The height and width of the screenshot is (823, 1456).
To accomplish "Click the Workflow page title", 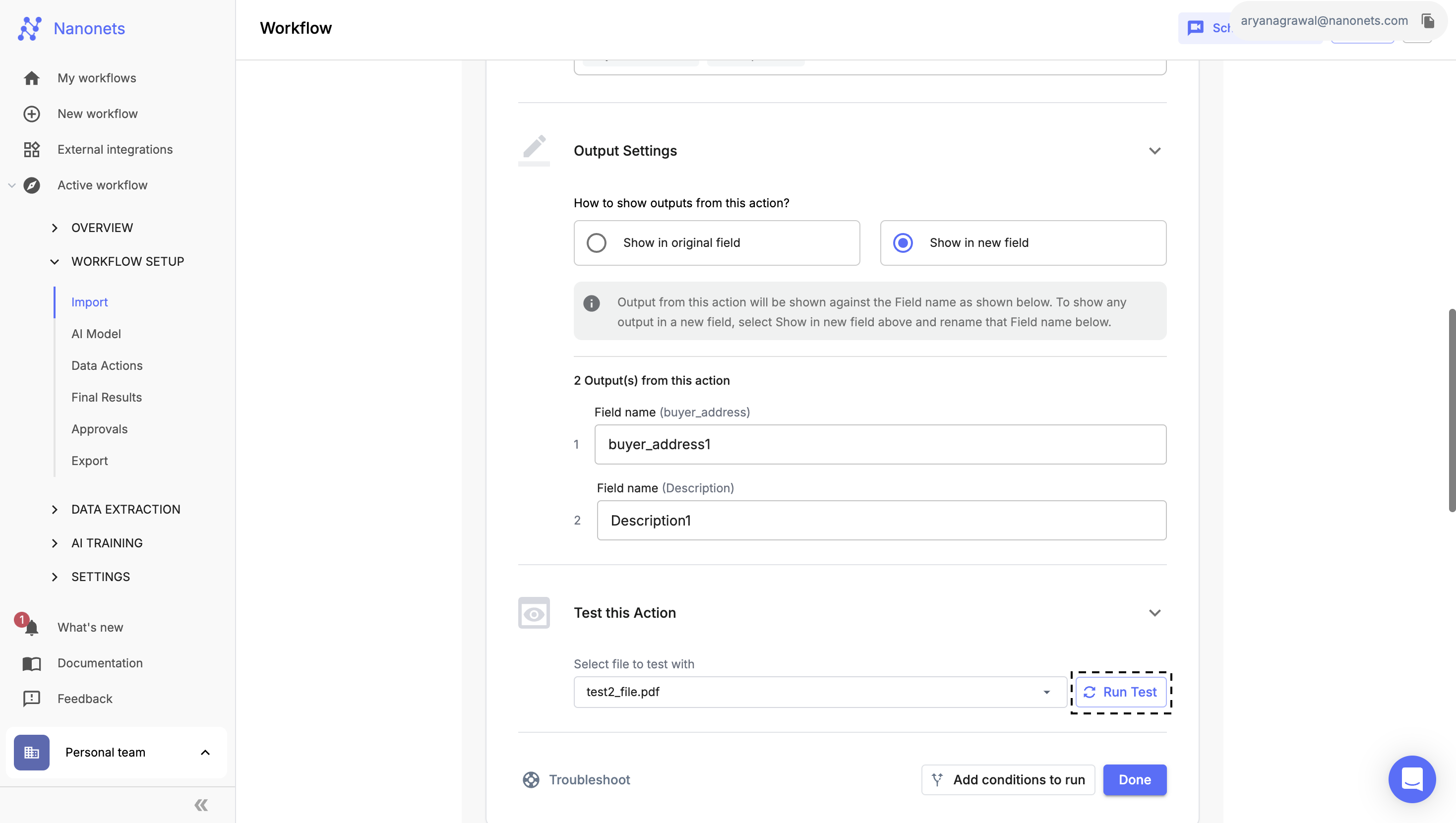I will click(296, 28).
